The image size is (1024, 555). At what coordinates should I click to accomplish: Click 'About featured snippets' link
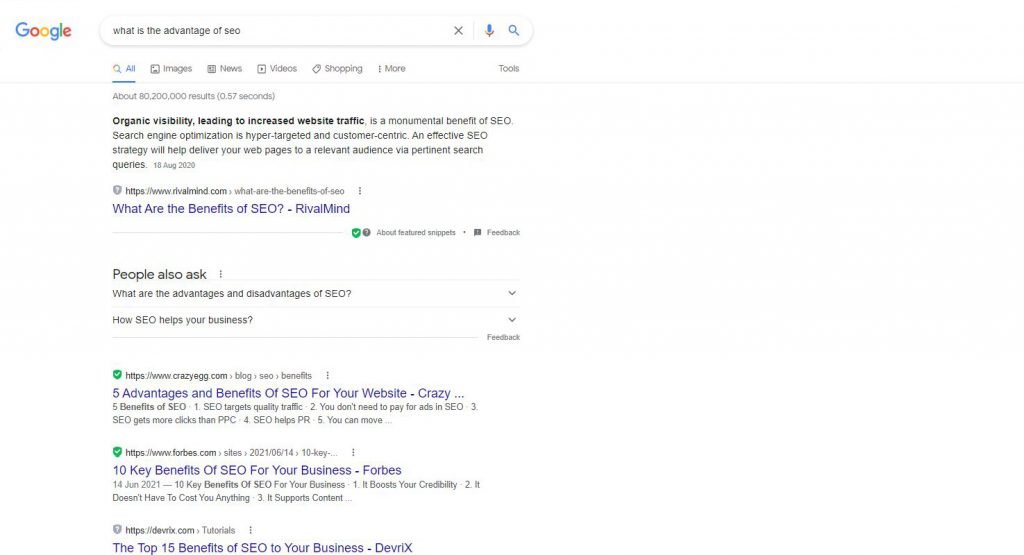coord(416,232)
